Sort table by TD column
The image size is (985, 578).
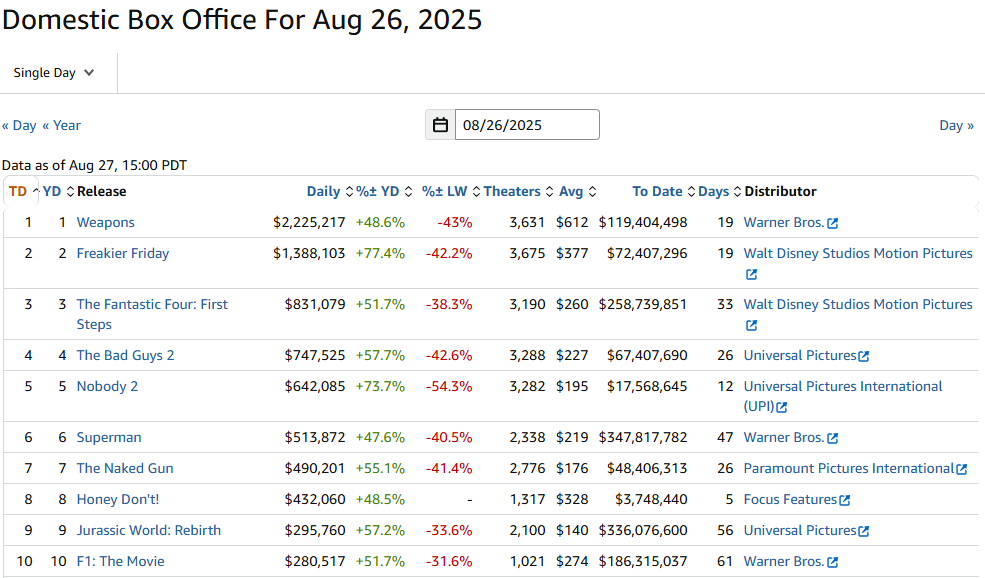pyautogui.click(x=24, y=192)
